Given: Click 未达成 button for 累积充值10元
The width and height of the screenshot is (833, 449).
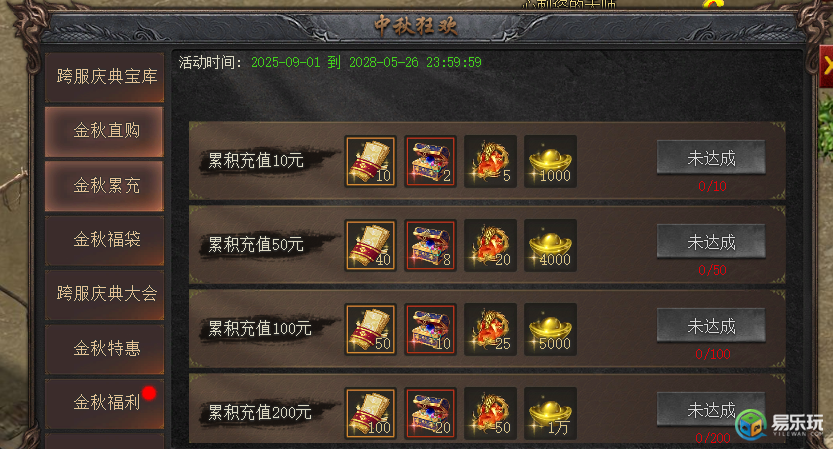Looking at the screenshot, I should (x=711, y=157).
